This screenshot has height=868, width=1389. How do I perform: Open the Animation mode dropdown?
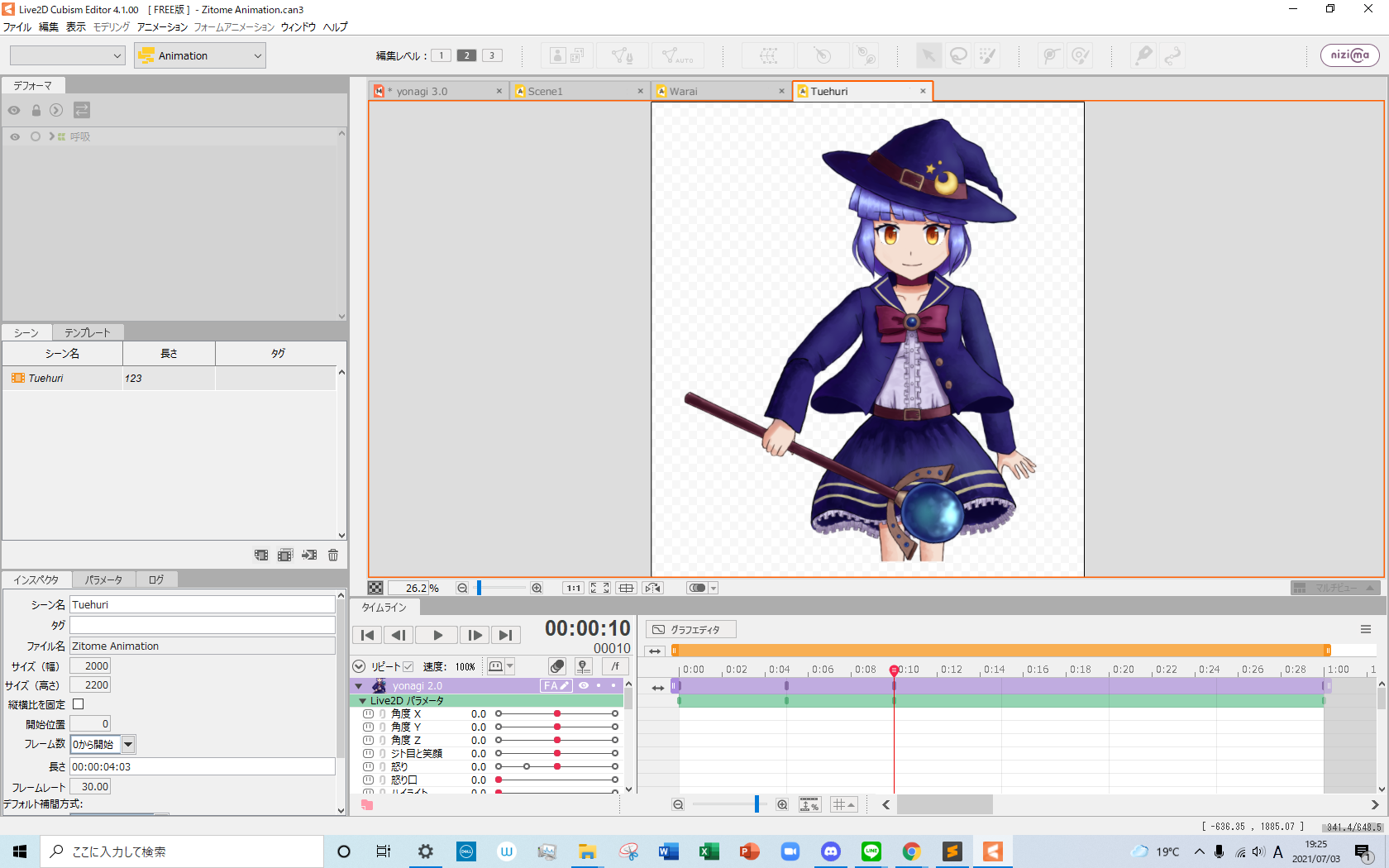200,55
